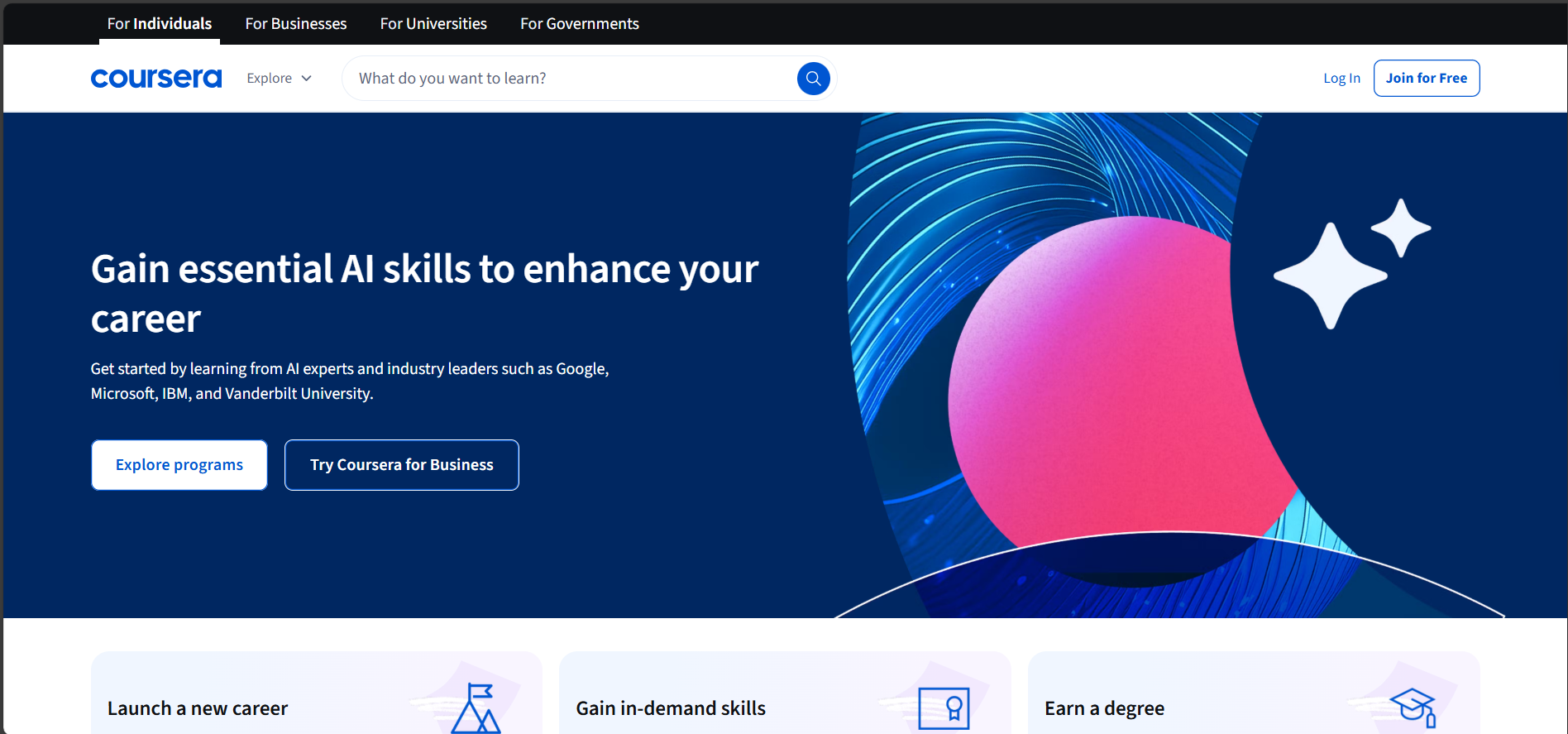Open the Log In link

tap(1341, 79)
